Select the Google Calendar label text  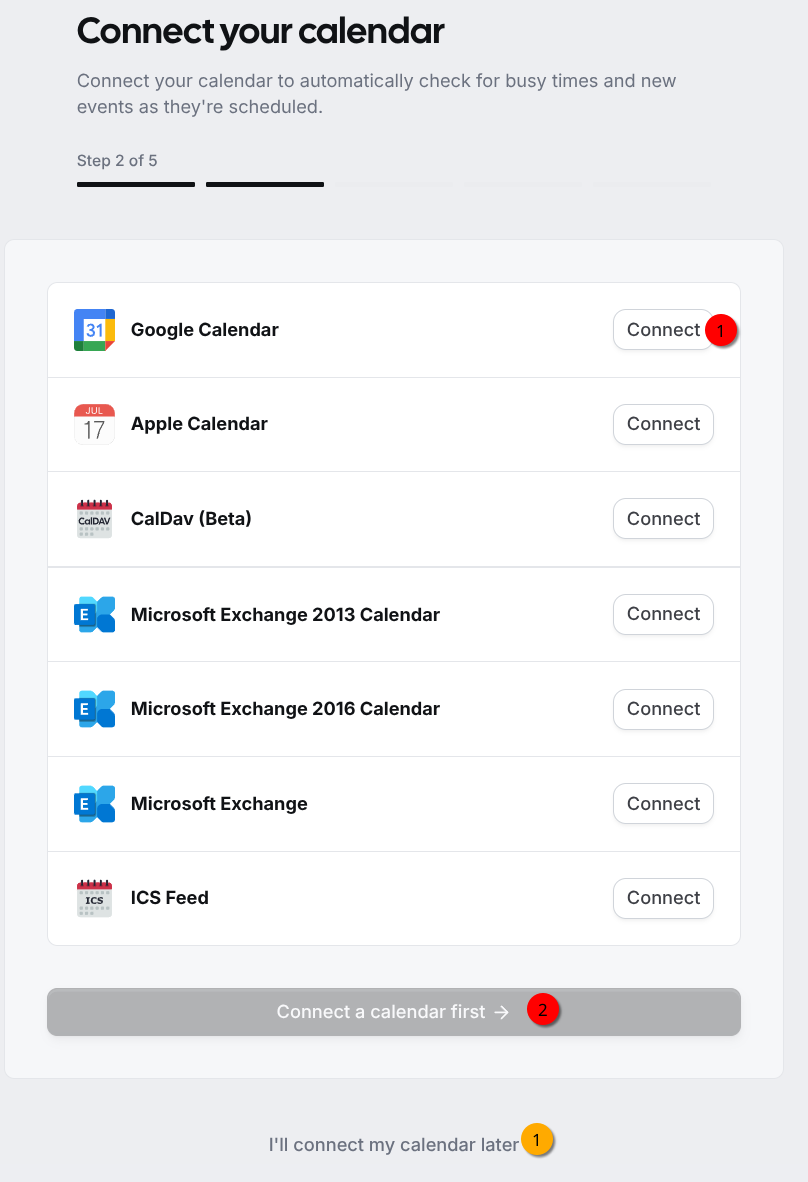pos(204,330)
